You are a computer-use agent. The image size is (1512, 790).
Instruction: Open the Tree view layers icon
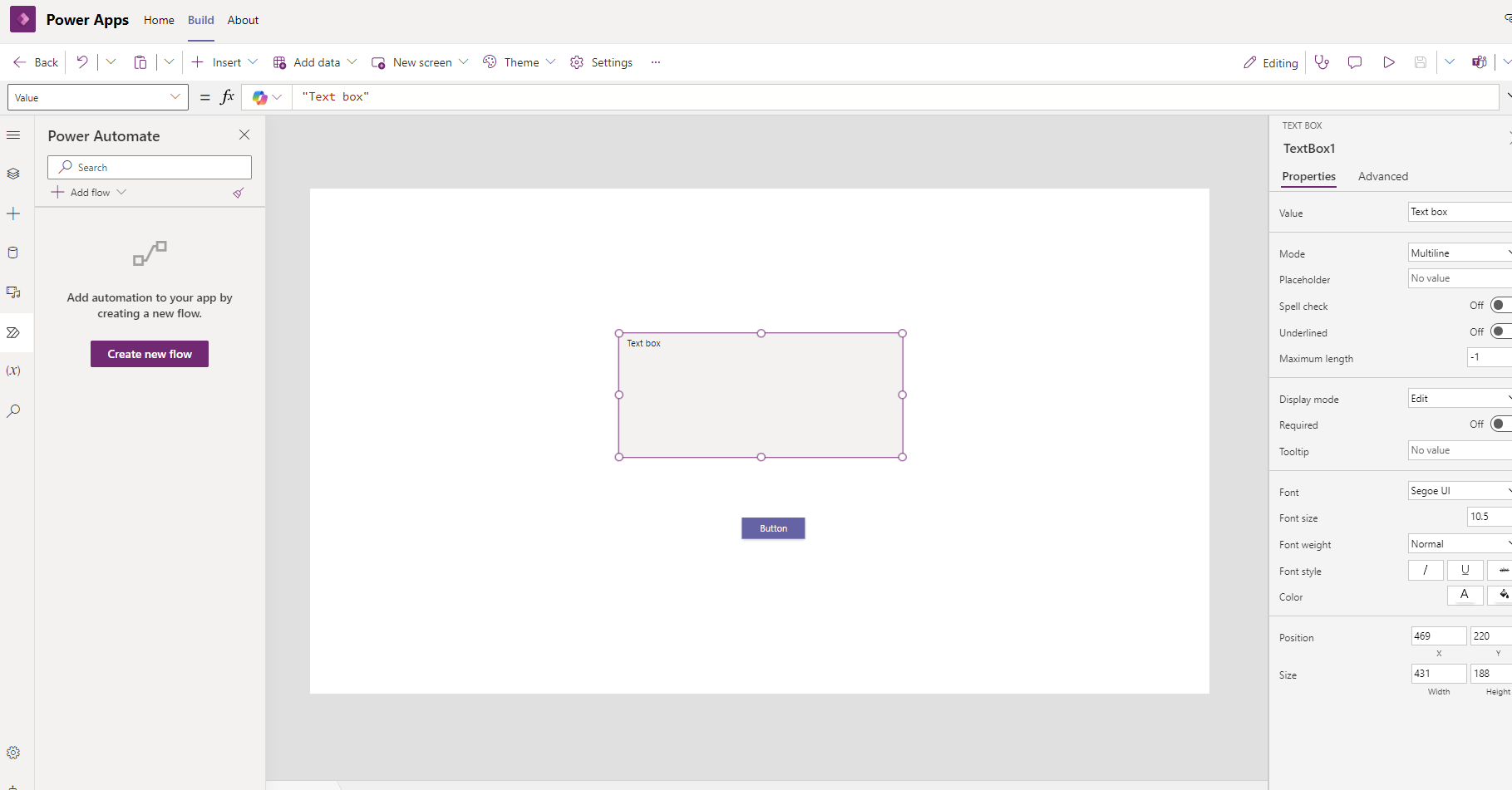(13, 174)
